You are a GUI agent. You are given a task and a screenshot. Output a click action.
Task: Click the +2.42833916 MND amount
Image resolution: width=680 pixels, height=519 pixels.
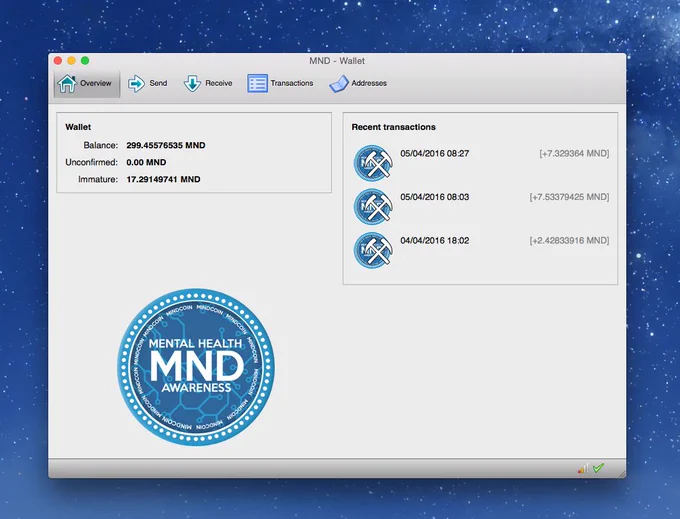pyautogui.click(x=569, y=241)
